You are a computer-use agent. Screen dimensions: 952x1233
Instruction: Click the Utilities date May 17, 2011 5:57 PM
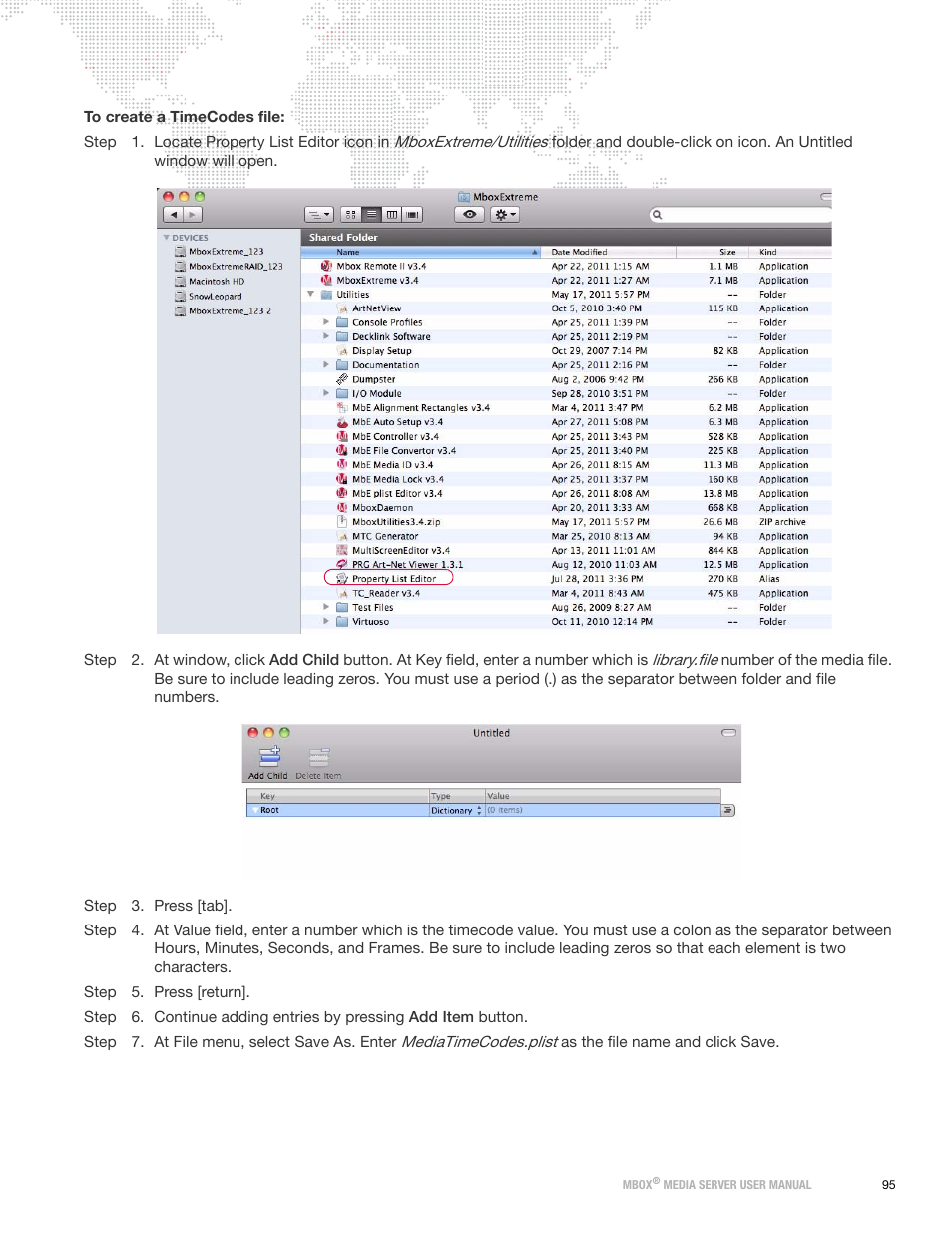tap(601, 295)
